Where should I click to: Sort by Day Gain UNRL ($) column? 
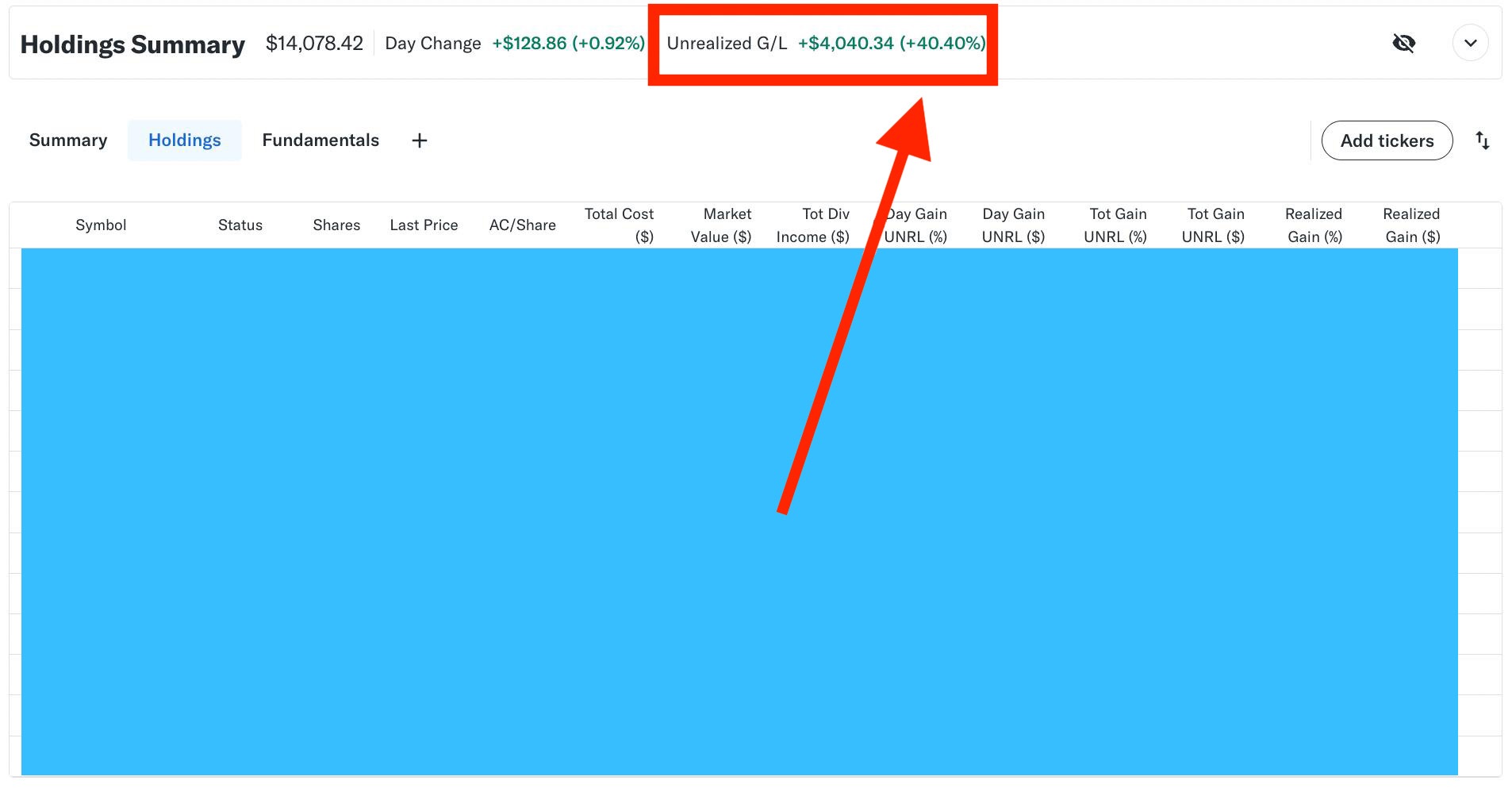1013,225
